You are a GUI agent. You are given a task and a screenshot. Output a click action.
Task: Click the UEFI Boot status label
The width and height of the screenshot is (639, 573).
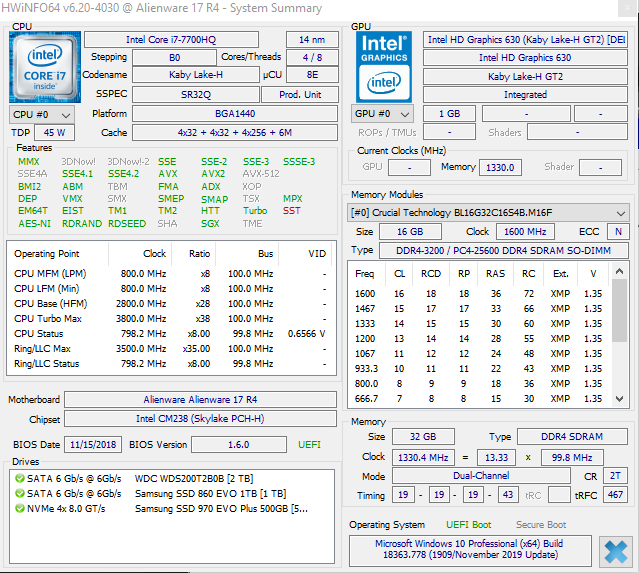pos(468,525)
